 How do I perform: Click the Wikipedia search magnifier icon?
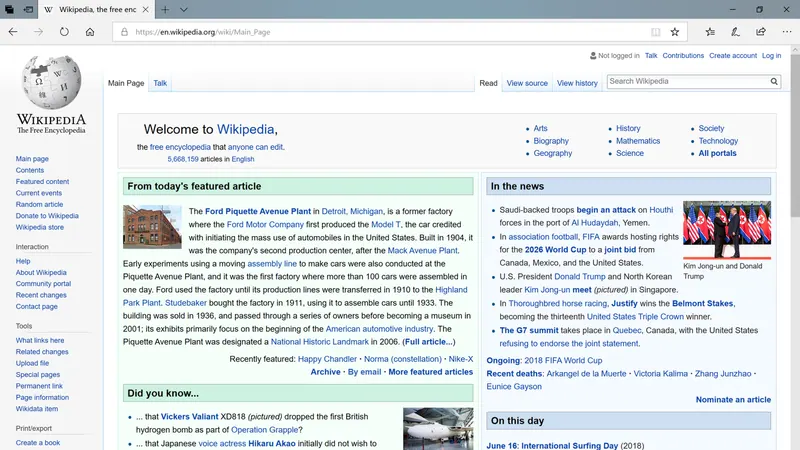pos(774,81)
